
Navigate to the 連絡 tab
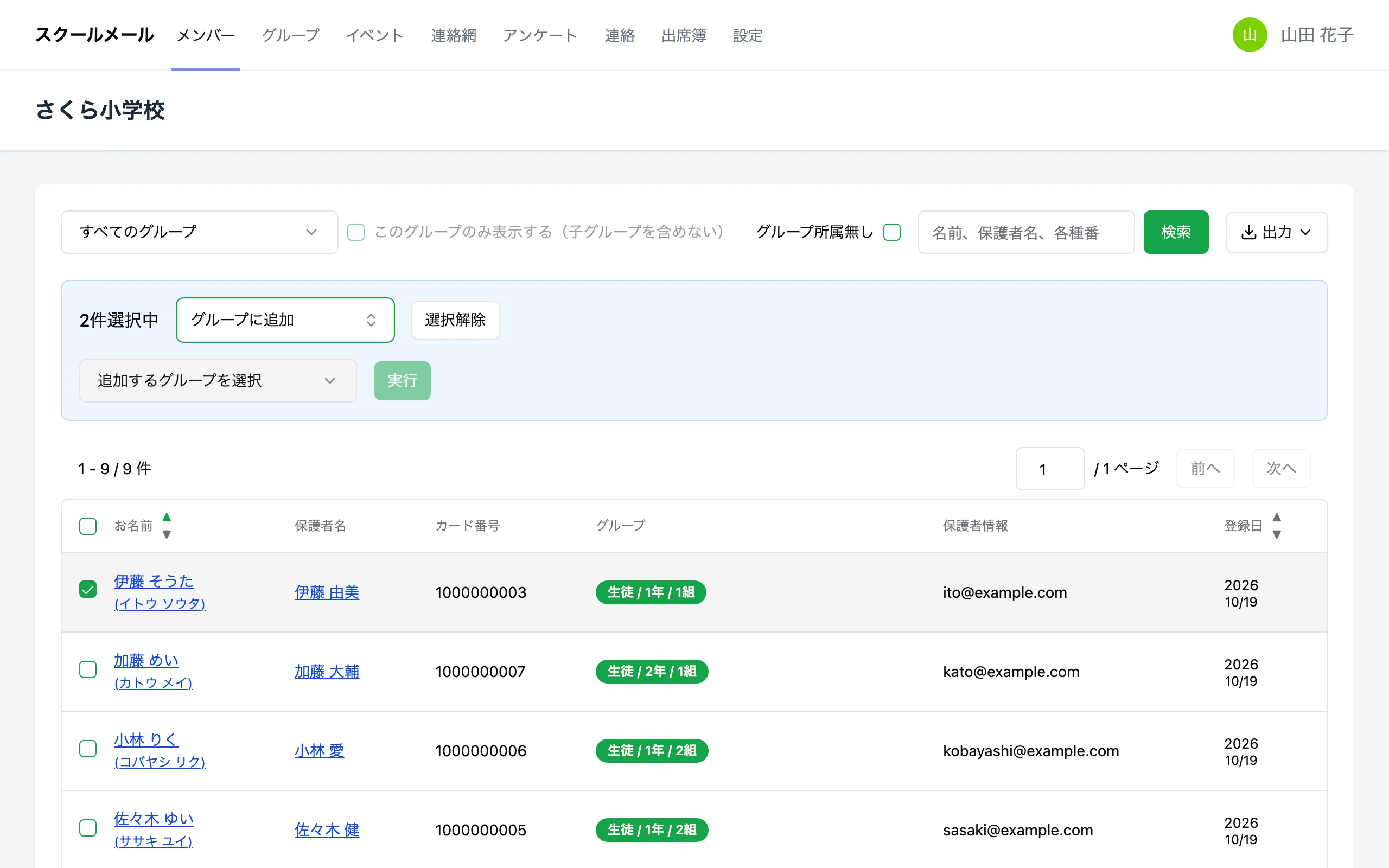(619, 36)
